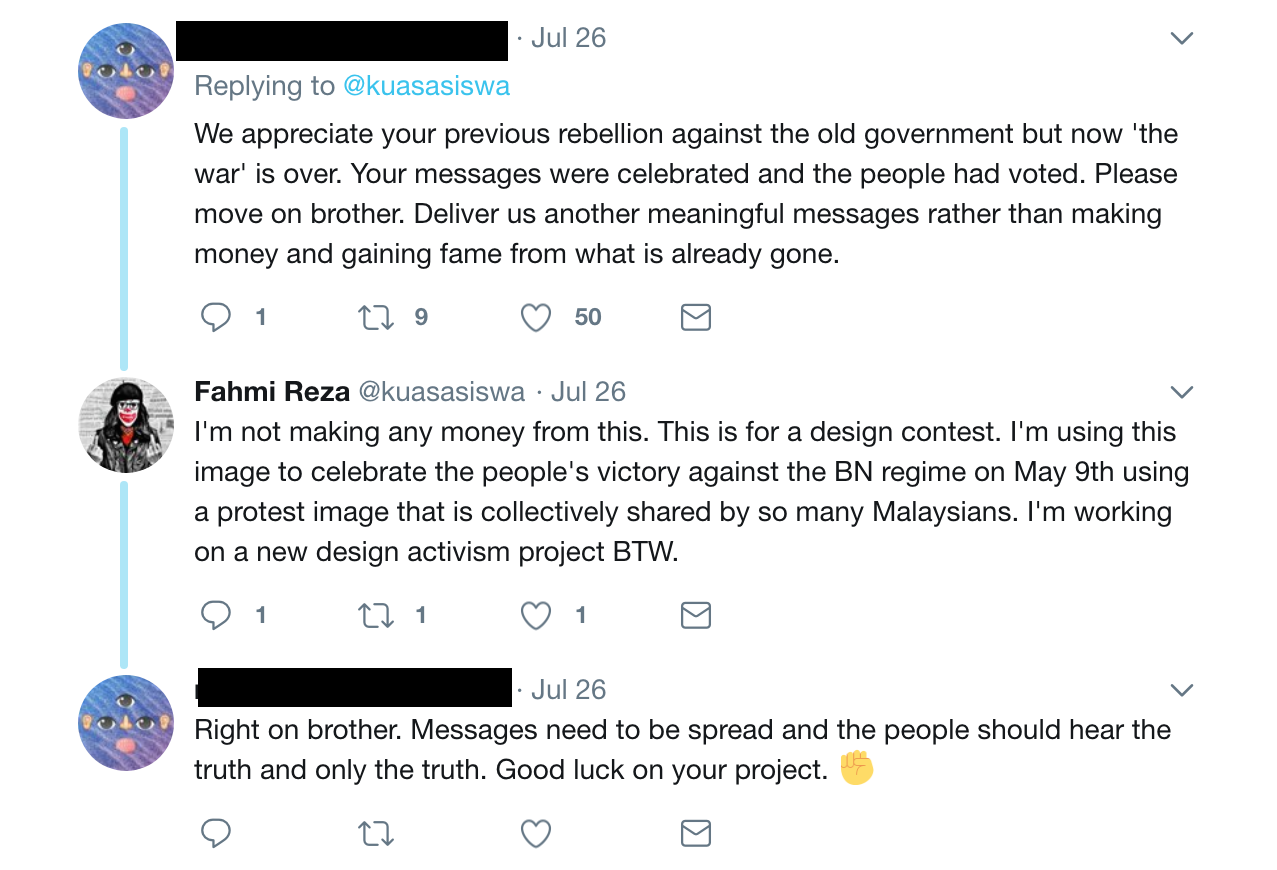
Task: Retweet Fahmi Reza's design contest tweet
Action: [376, 616]
